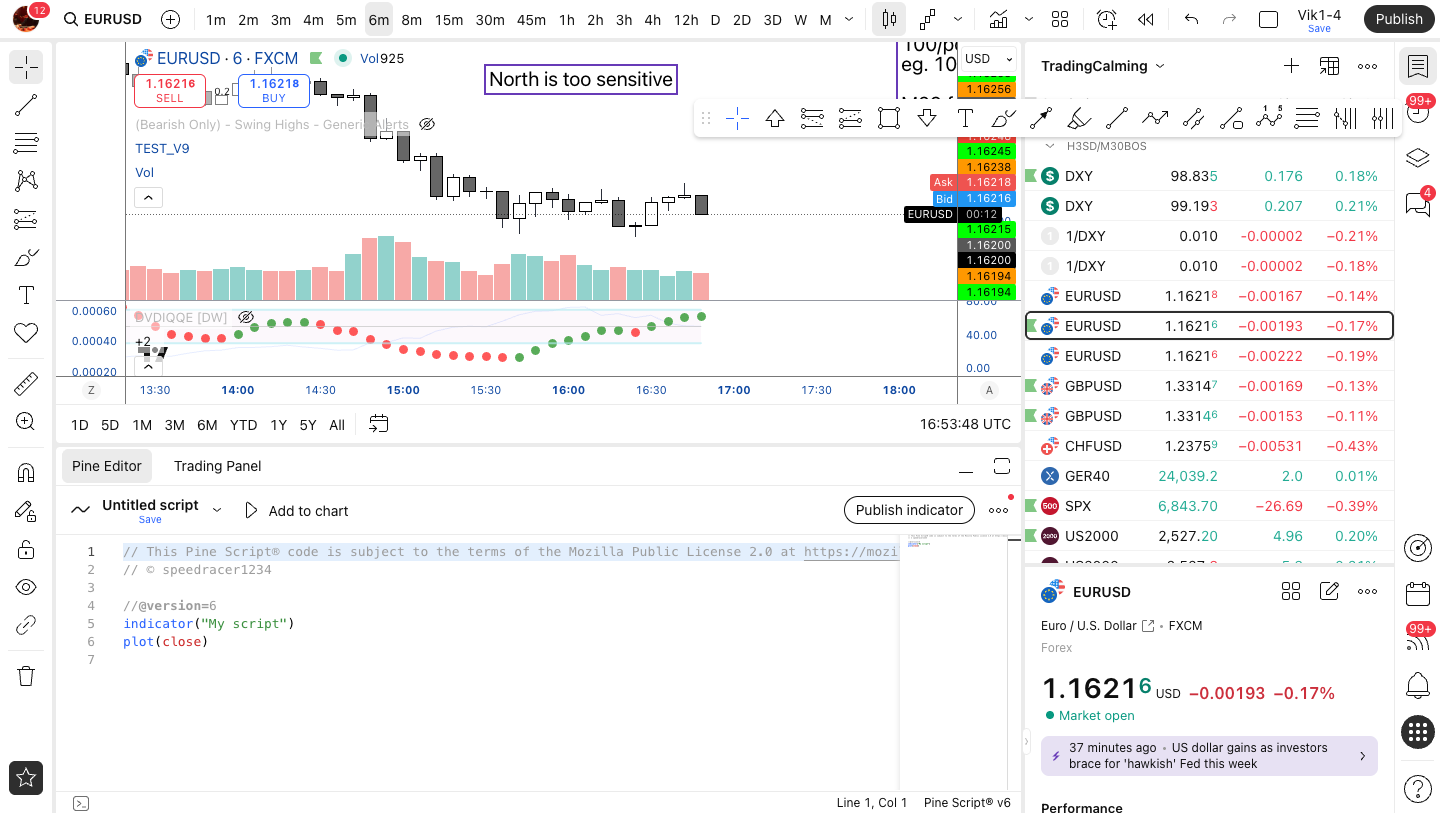This screenshot has height=813, width=1440.
Task: Toggle the watchlist panel icon
Action: click(x=1417, y=66)
